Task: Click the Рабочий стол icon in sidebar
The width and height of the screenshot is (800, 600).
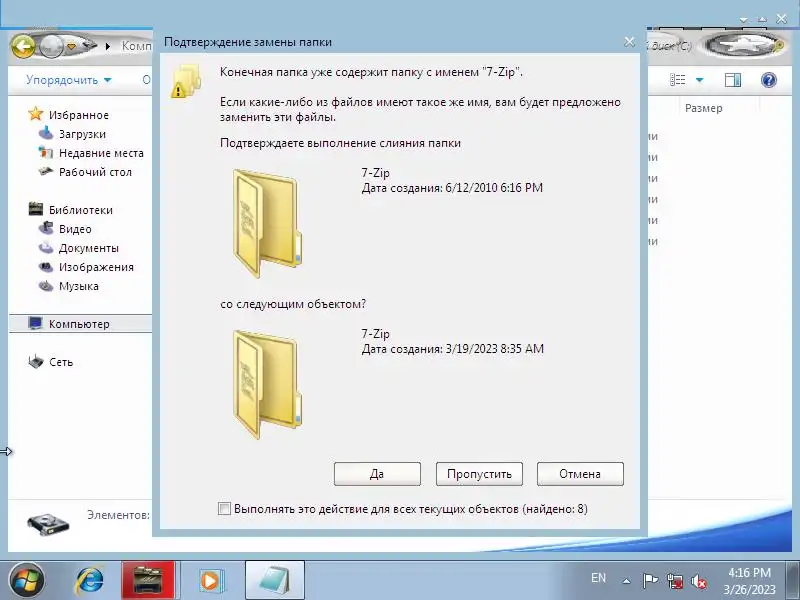Action: tap(46, 171)
